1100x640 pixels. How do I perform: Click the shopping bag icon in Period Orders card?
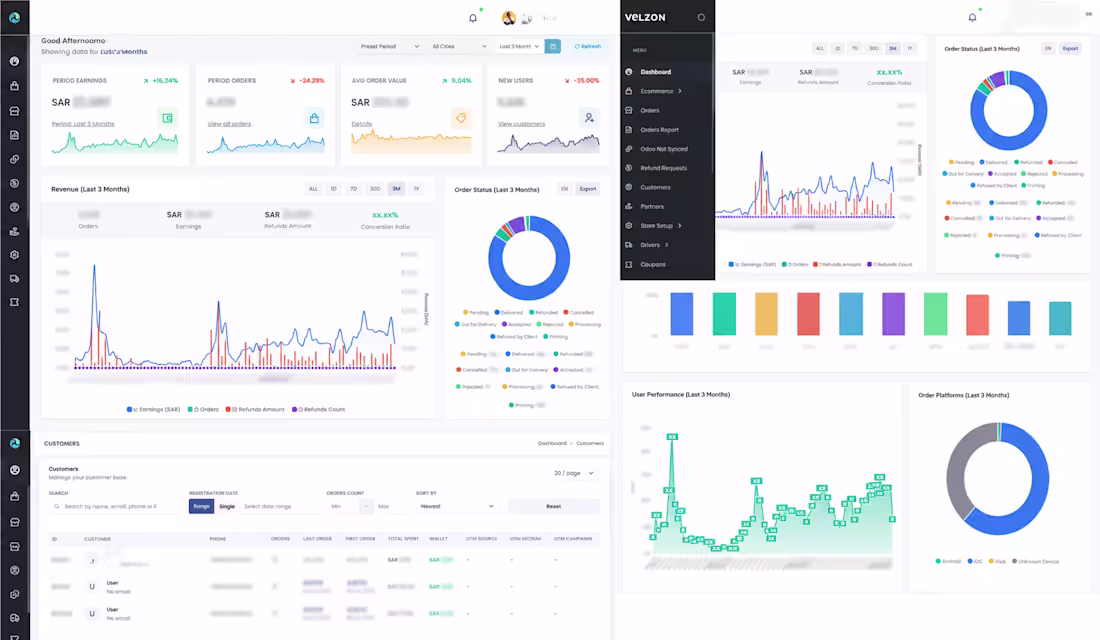(314, 118)
